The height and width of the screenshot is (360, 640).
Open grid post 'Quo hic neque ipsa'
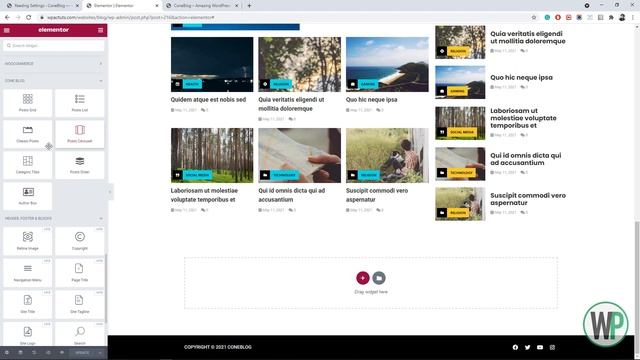pos(371,100)
